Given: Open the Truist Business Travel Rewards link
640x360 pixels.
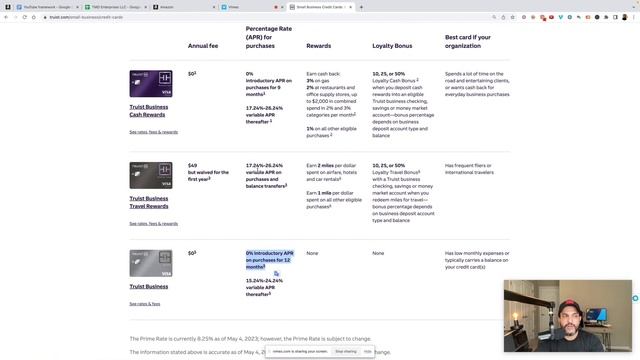Looking at the screenshot, I should click(149, 202).
